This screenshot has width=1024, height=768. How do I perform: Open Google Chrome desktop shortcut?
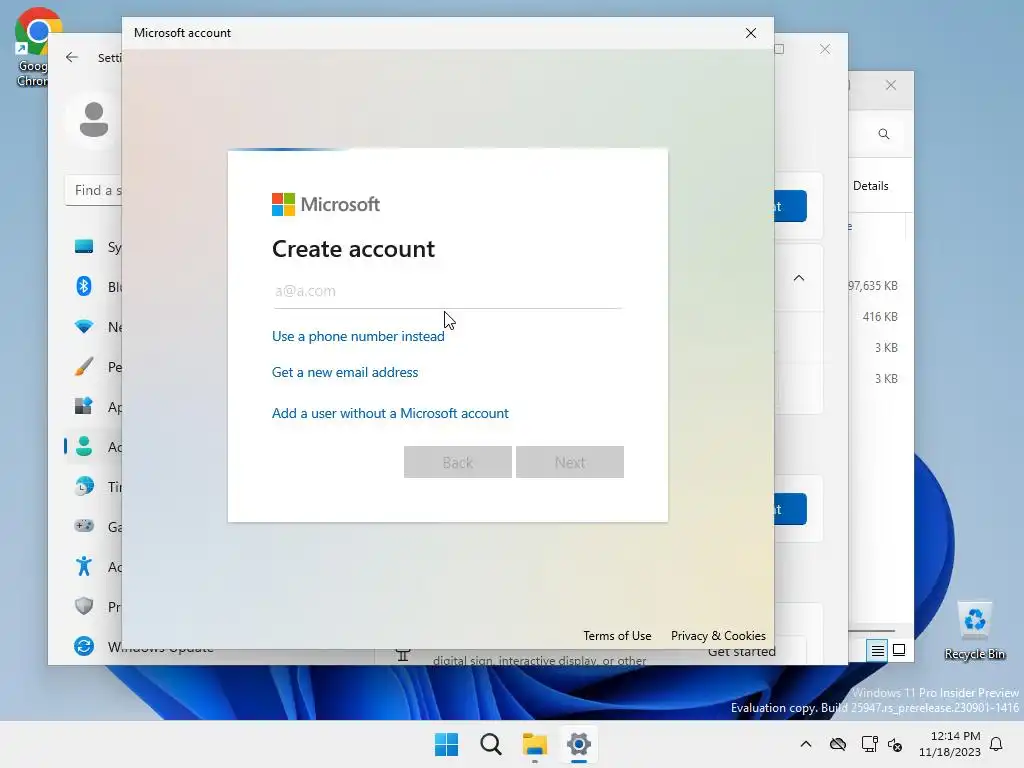point(33,47)
